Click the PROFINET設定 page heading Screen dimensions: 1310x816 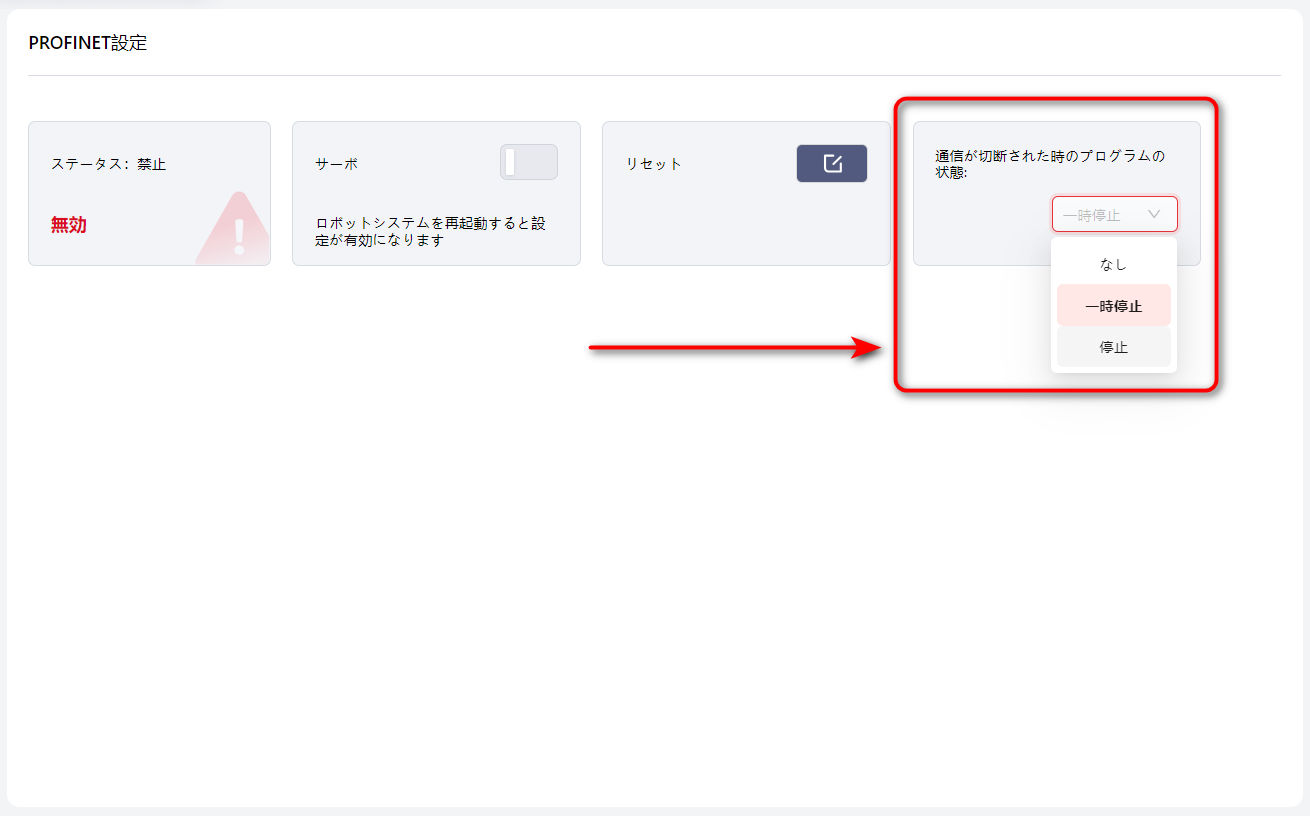tap(88, 43)
